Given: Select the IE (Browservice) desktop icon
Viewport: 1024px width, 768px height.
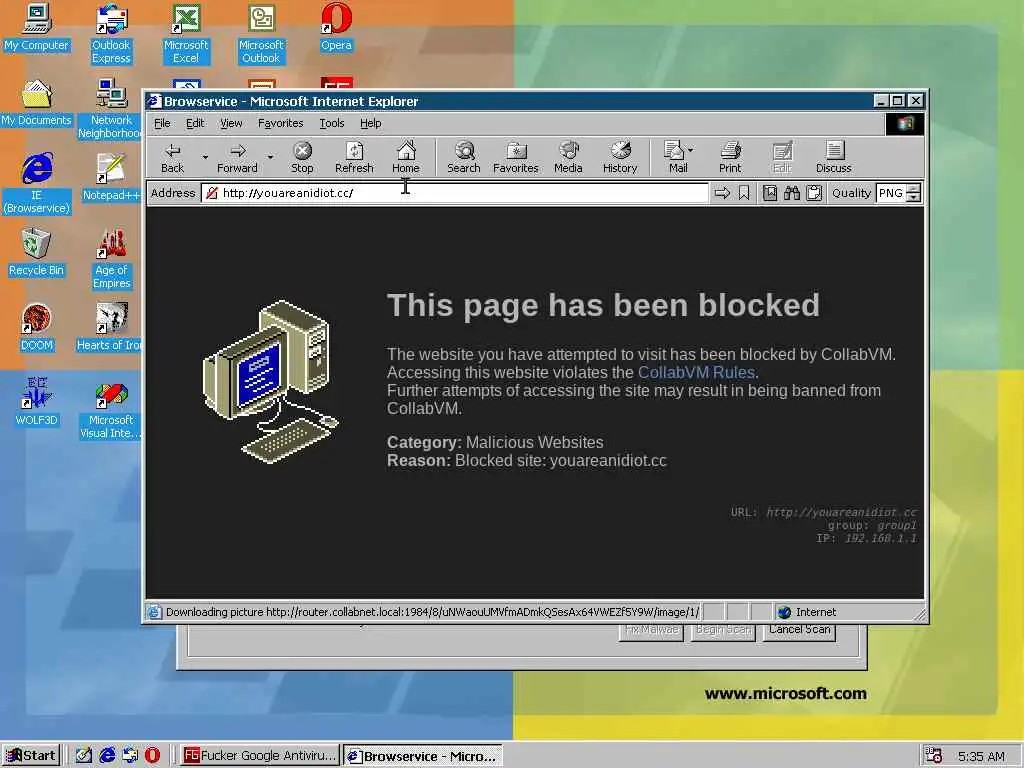Looking at the screenshot, I should click(37, 184).
